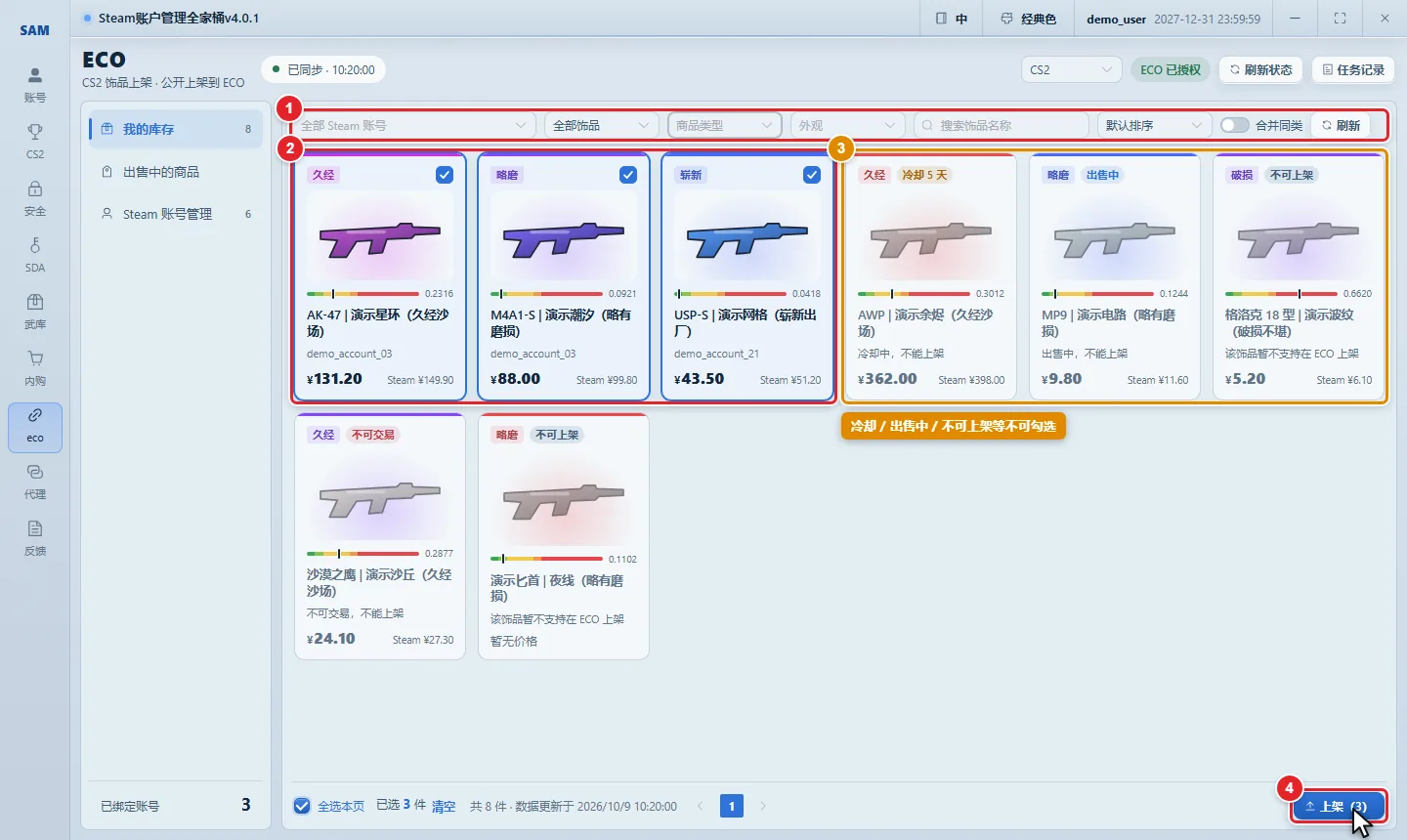
Task: Click the 搜索饰品名称 search field
Action: 1002,125
